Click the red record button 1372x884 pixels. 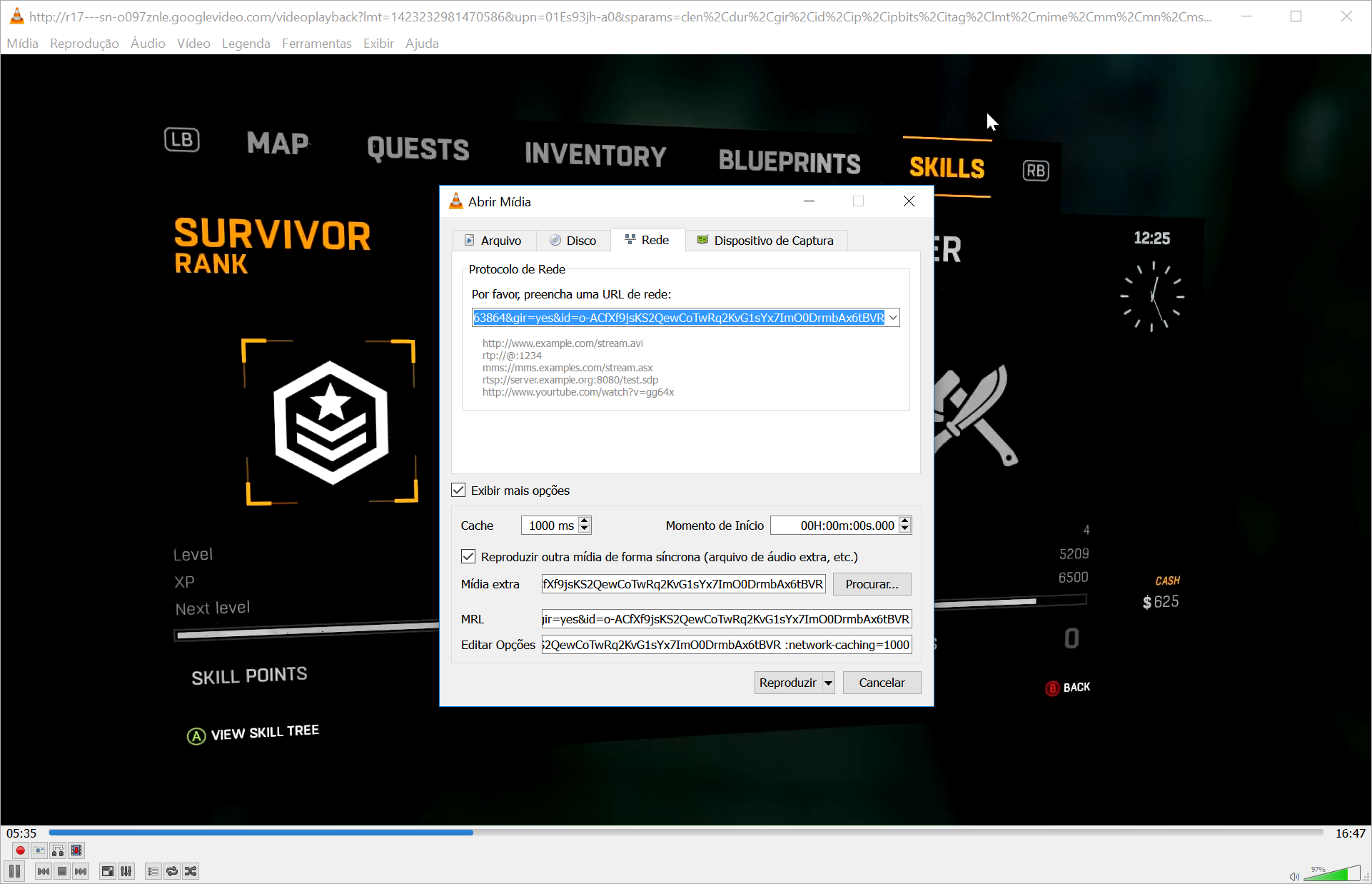pyautogui.click(x=20, y=850)
